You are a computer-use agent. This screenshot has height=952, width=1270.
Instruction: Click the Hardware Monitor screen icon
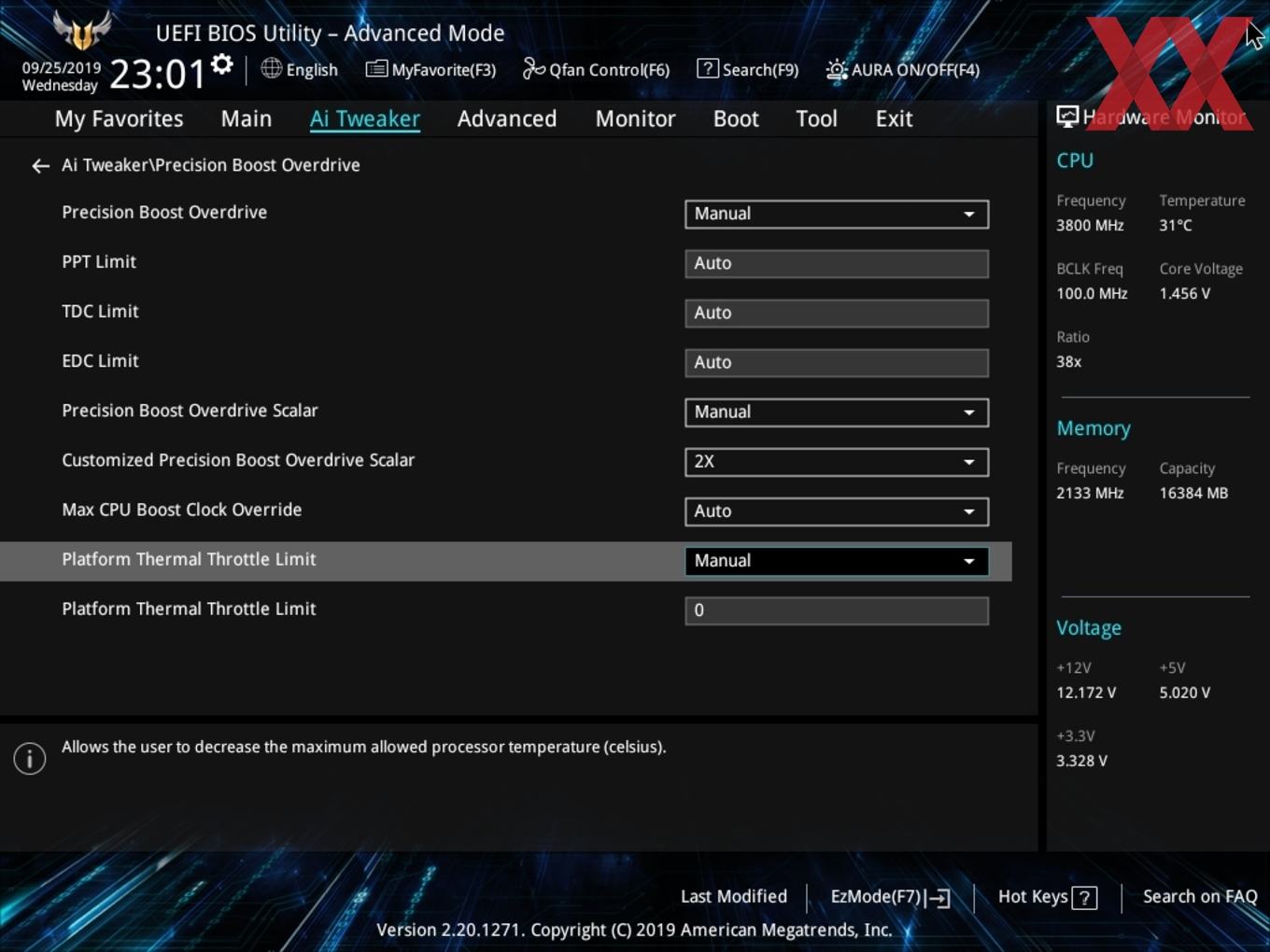(x=1067, y=117)
